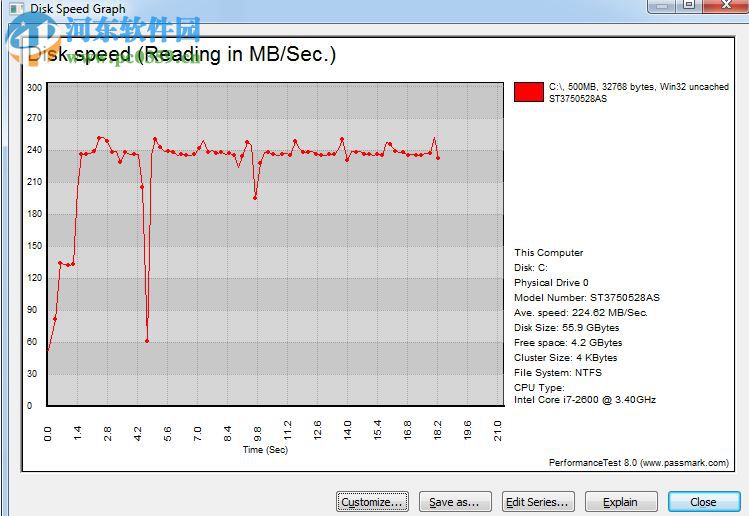Click 'Intel Core i7-2600 @ 3.40GHz' text
This screenshot has width=749, height=516.
(585, 400)
